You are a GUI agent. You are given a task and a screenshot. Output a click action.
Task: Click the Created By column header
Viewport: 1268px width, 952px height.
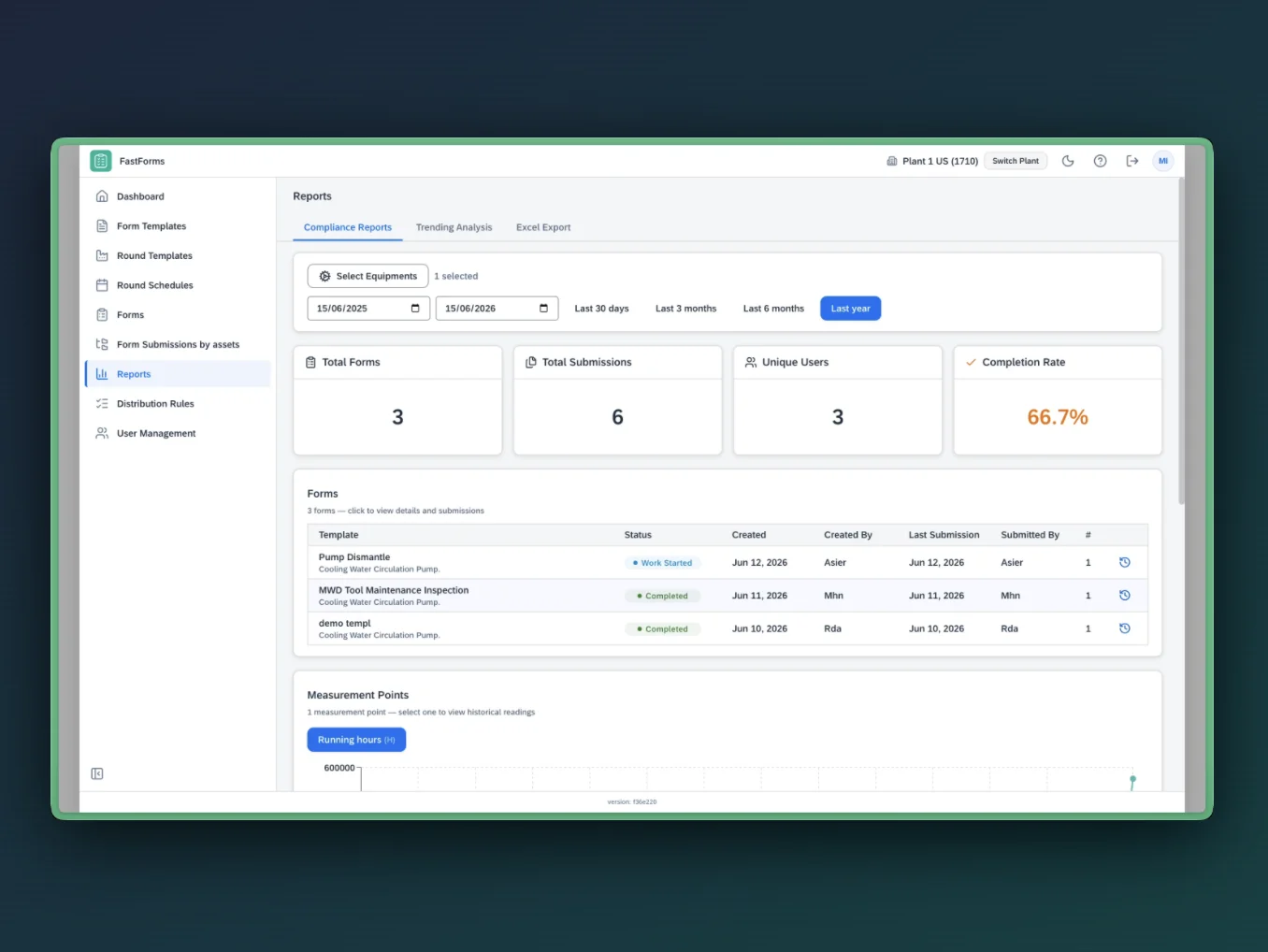tap(847, 535)
